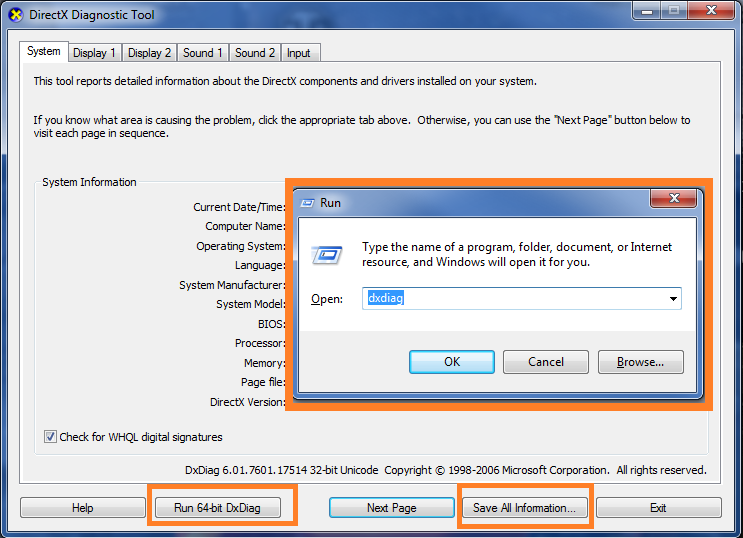Click the BIOS label
The width and height of the screenshot is (743, 538).
tap(272, 324)
